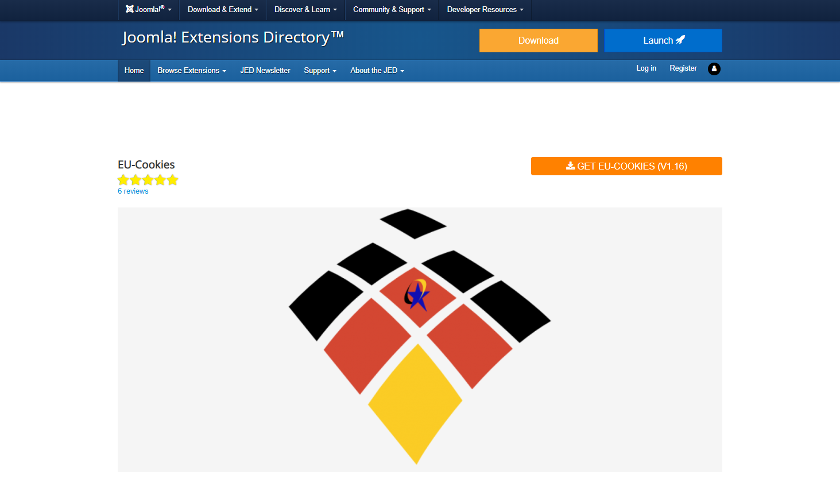Click the user profile avatar icon
The image size is (840, 481).
click(714, 69)
